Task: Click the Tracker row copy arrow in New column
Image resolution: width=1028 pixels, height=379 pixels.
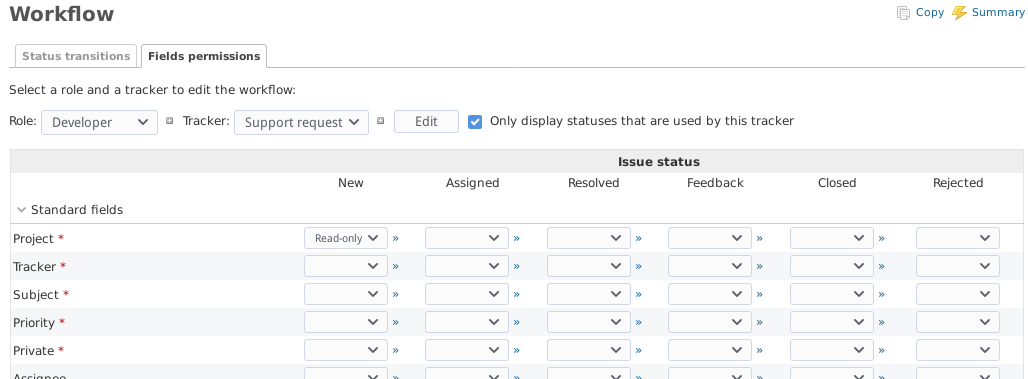Action: point(395,267)
